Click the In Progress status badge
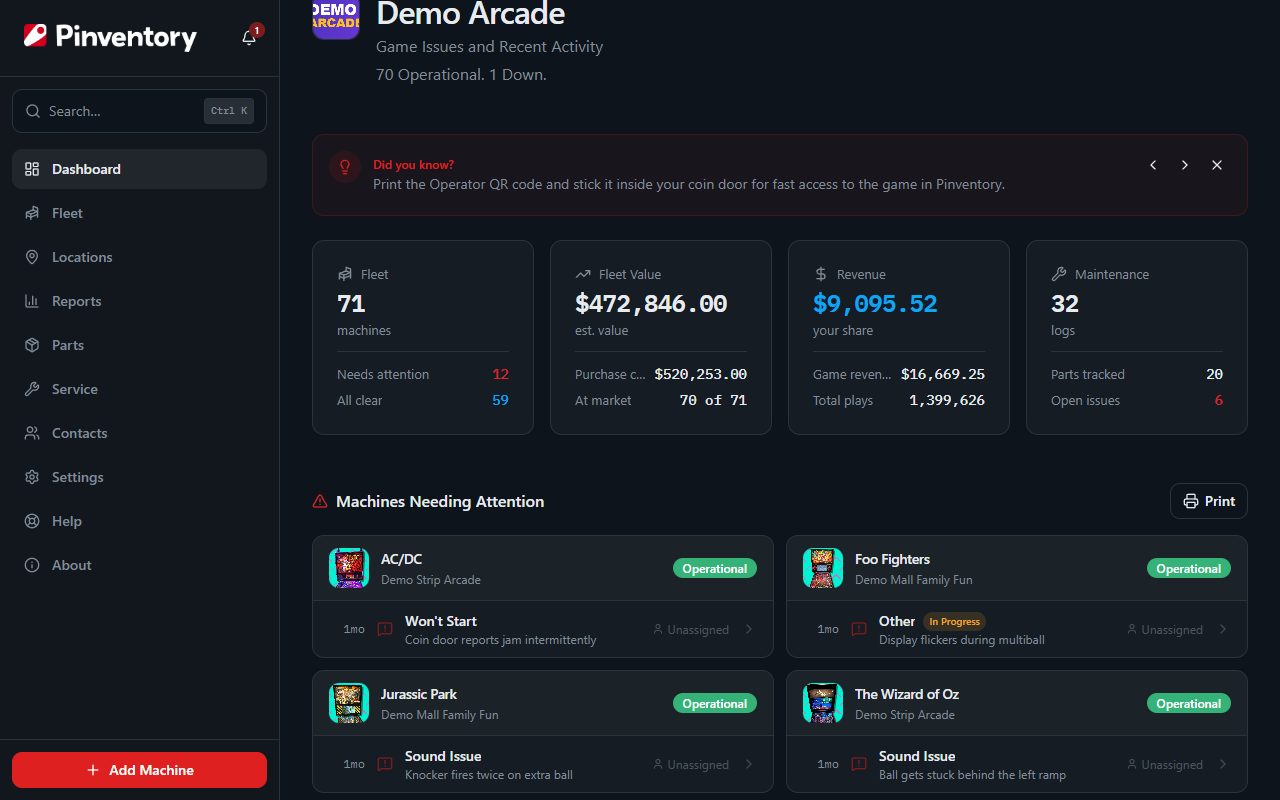1280x800 pixels. point(954,621)
